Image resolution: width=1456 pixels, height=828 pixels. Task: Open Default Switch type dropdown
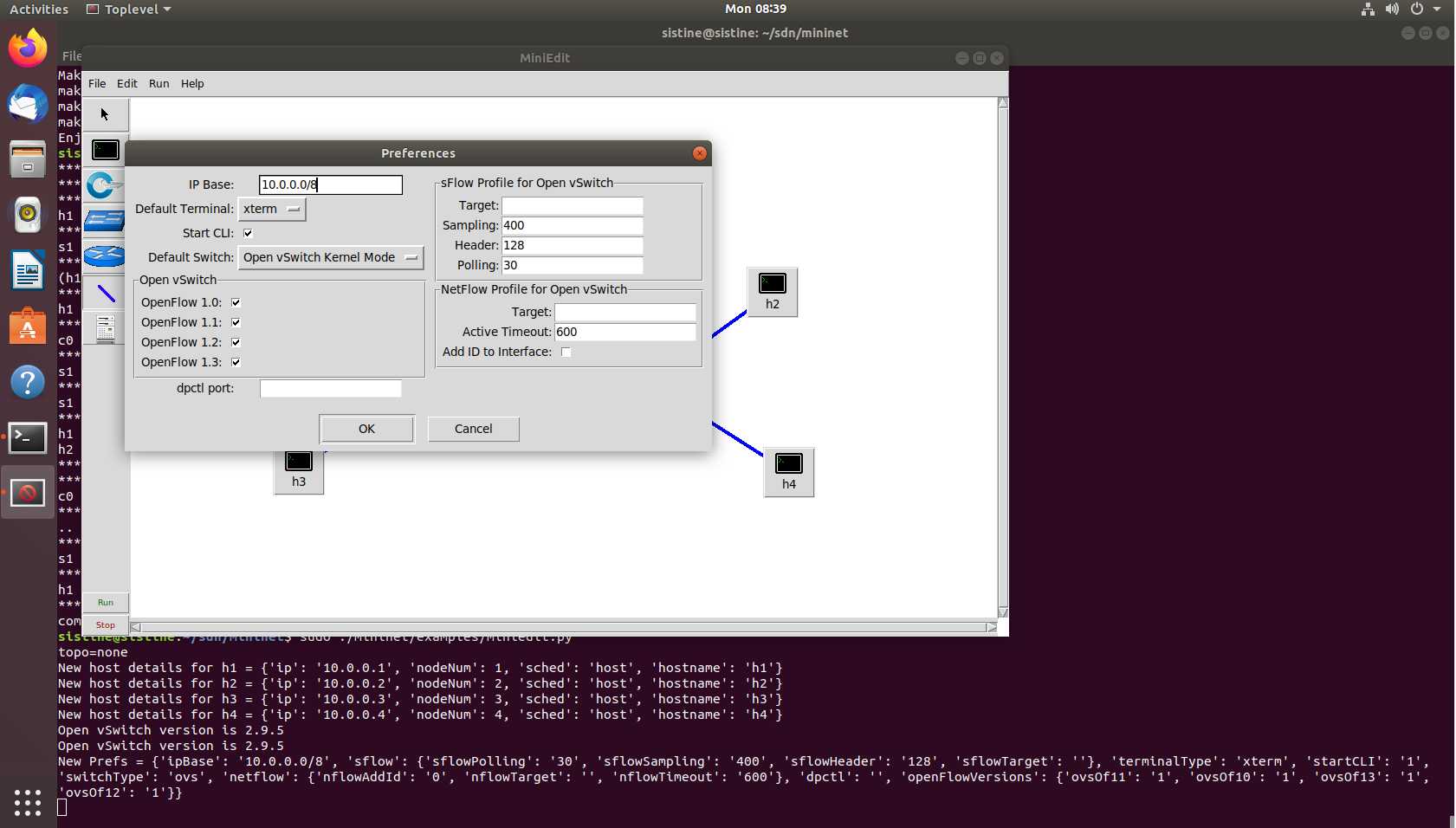pos(331,257)
